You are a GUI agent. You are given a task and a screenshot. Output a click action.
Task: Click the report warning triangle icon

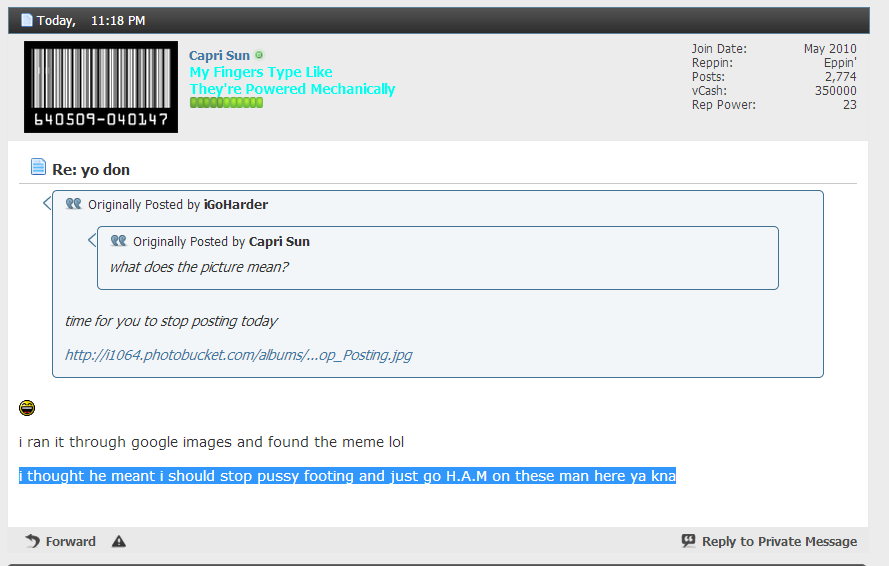point(118,542)
